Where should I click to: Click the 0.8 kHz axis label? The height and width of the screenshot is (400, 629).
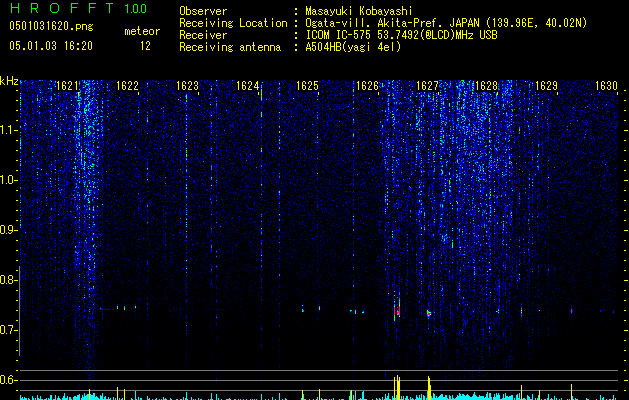click(8, 280)
